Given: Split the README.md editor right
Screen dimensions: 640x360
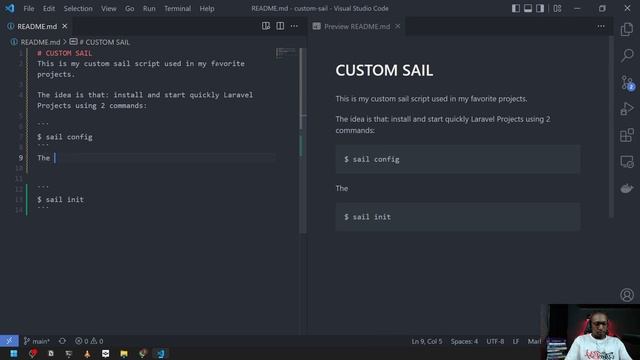Looking at the screenshot, I should (x=280, y=26).
